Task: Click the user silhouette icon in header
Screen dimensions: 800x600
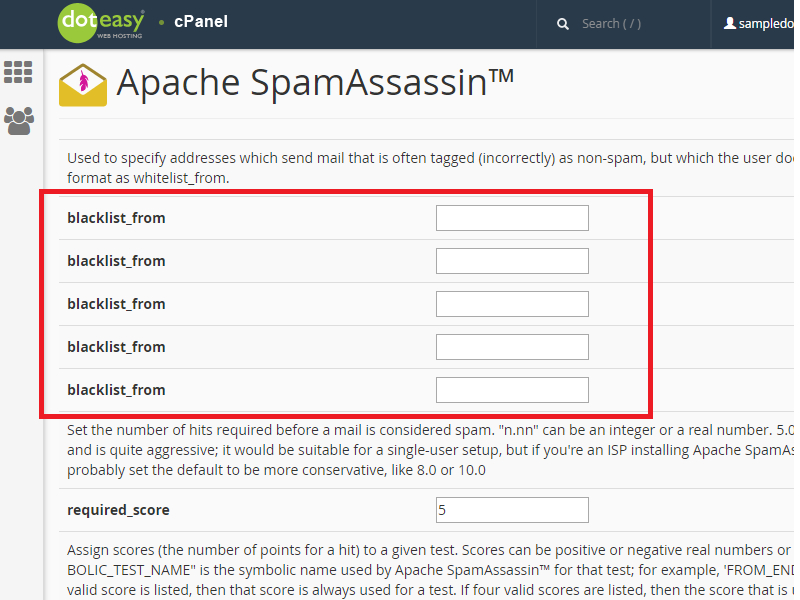Action: 730,23
